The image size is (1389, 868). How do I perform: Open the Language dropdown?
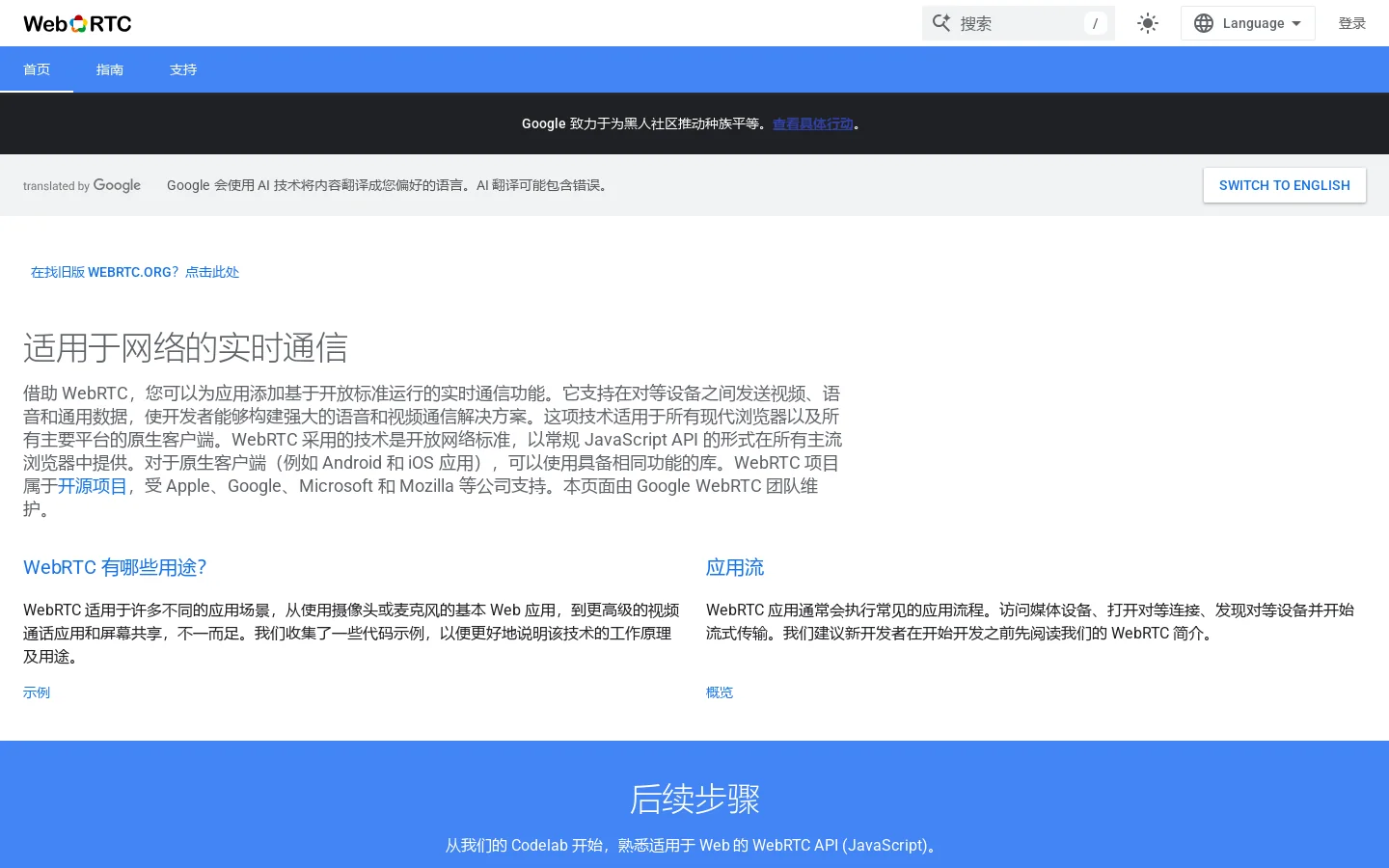[1248, 23]
